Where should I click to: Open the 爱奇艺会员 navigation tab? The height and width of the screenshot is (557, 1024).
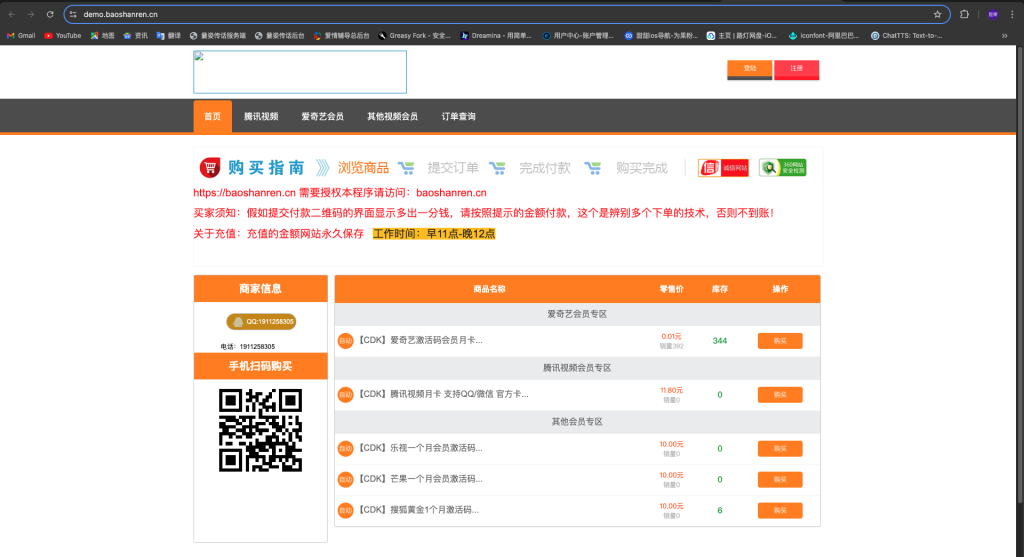pos(323,116)
